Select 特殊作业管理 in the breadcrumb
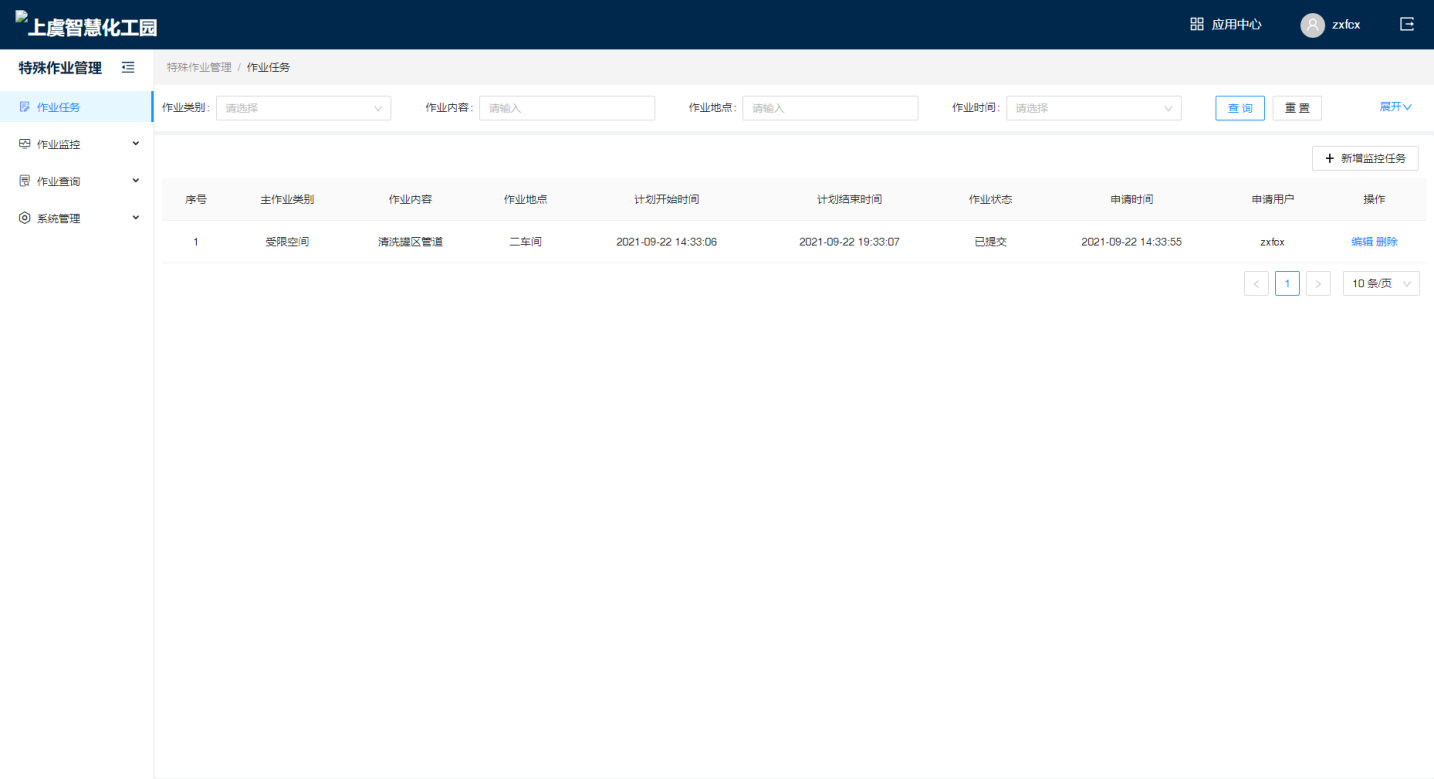Image resolution: width=1434 pixels, height=779 pixels. (x=199, y=67)
